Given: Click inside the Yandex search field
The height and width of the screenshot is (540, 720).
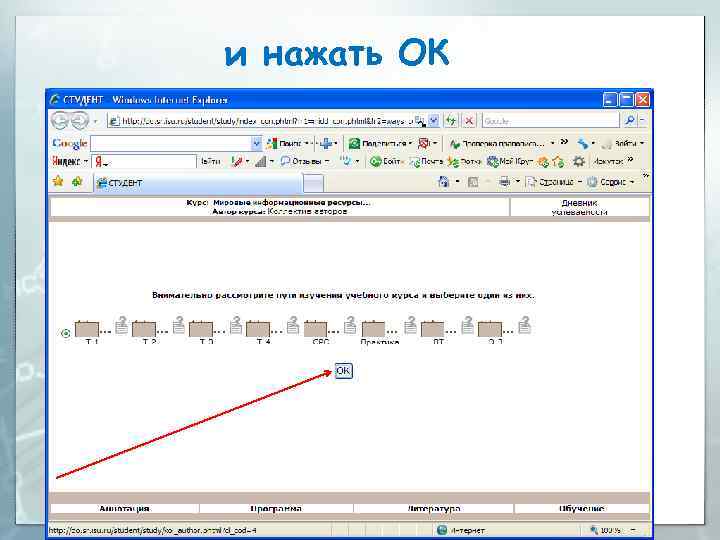Looking at the screenshot, I should coord(144,162).
